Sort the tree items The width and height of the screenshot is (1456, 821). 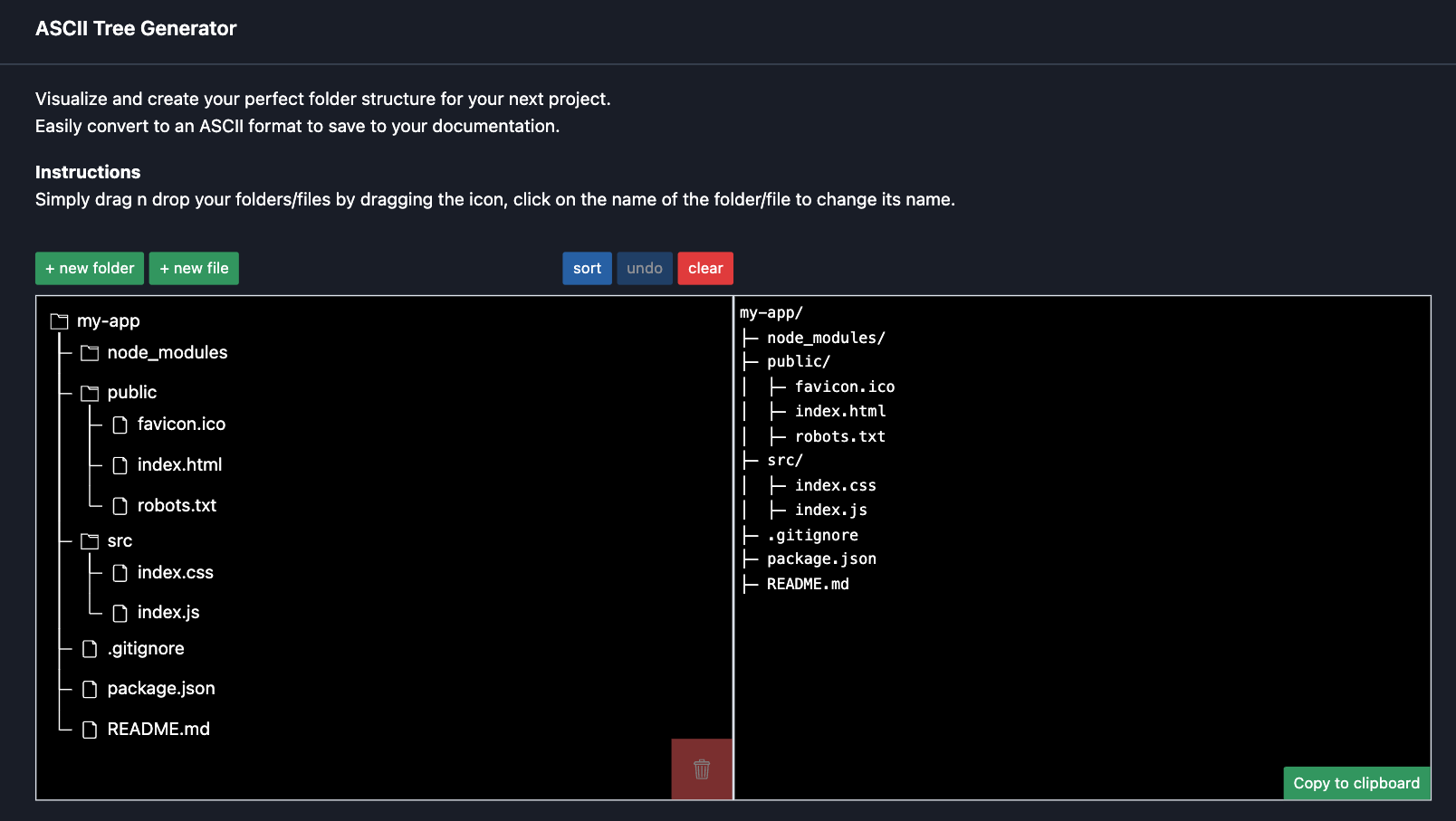(587, 268)
